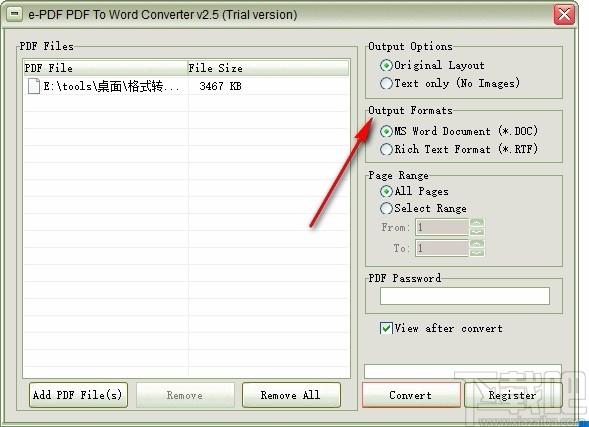The height and width of the screenshot is (427, 589).
Task: Click the Remove All button
Action: pos(291,395)
